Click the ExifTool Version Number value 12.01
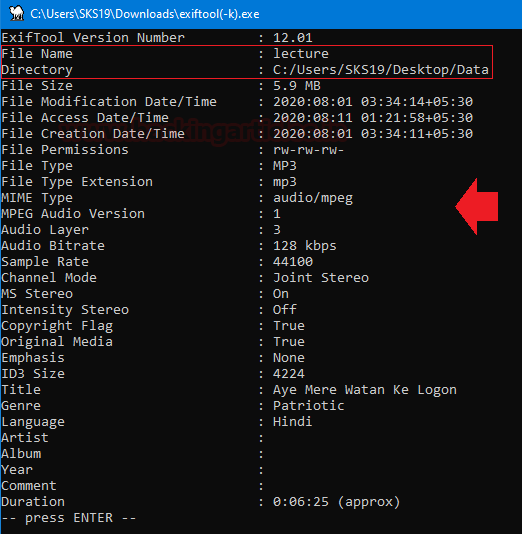Image resolution: width=522 pixels, height=534 pixels. [292, 37]
